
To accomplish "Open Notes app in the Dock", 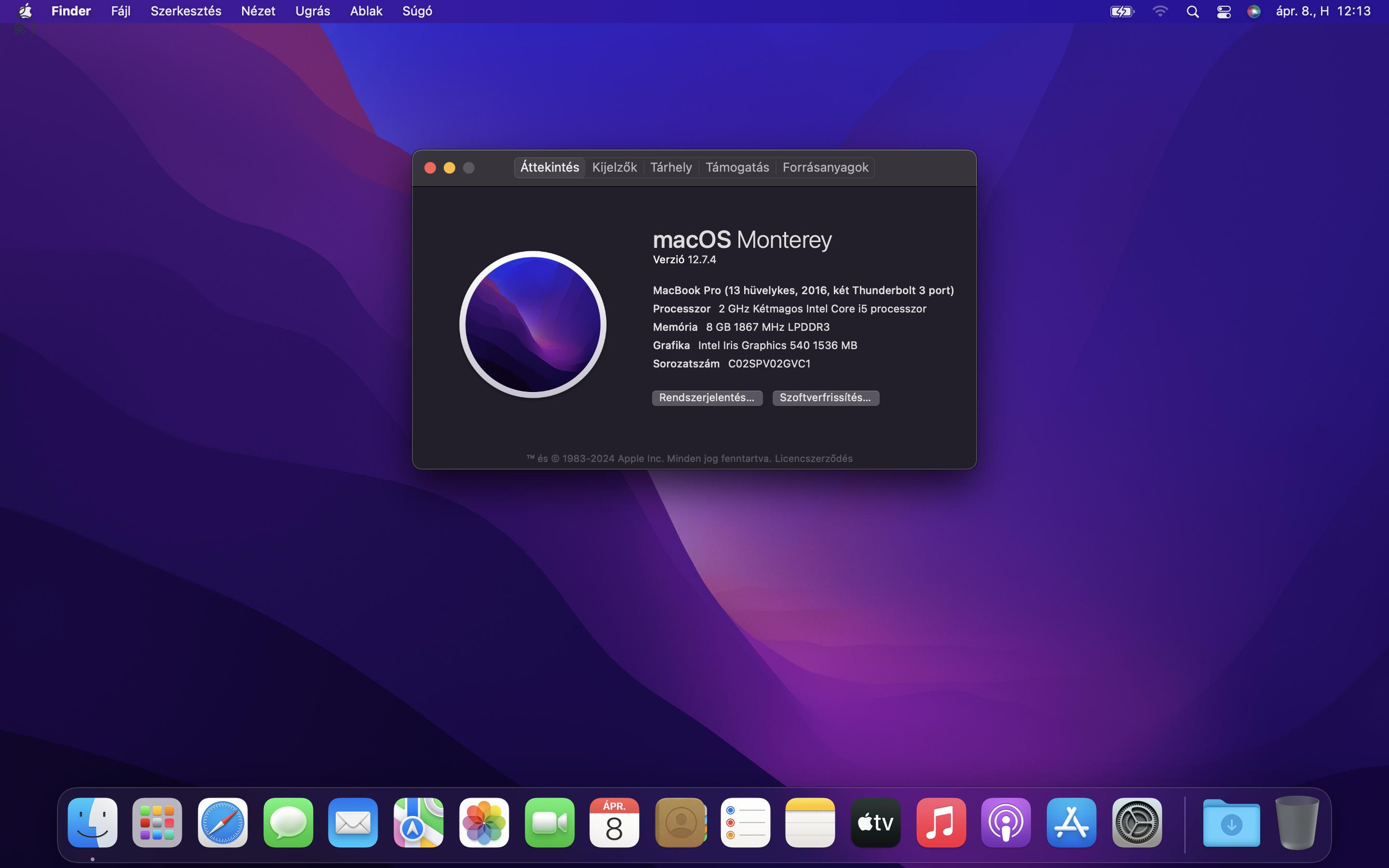I will pos(810,822).
